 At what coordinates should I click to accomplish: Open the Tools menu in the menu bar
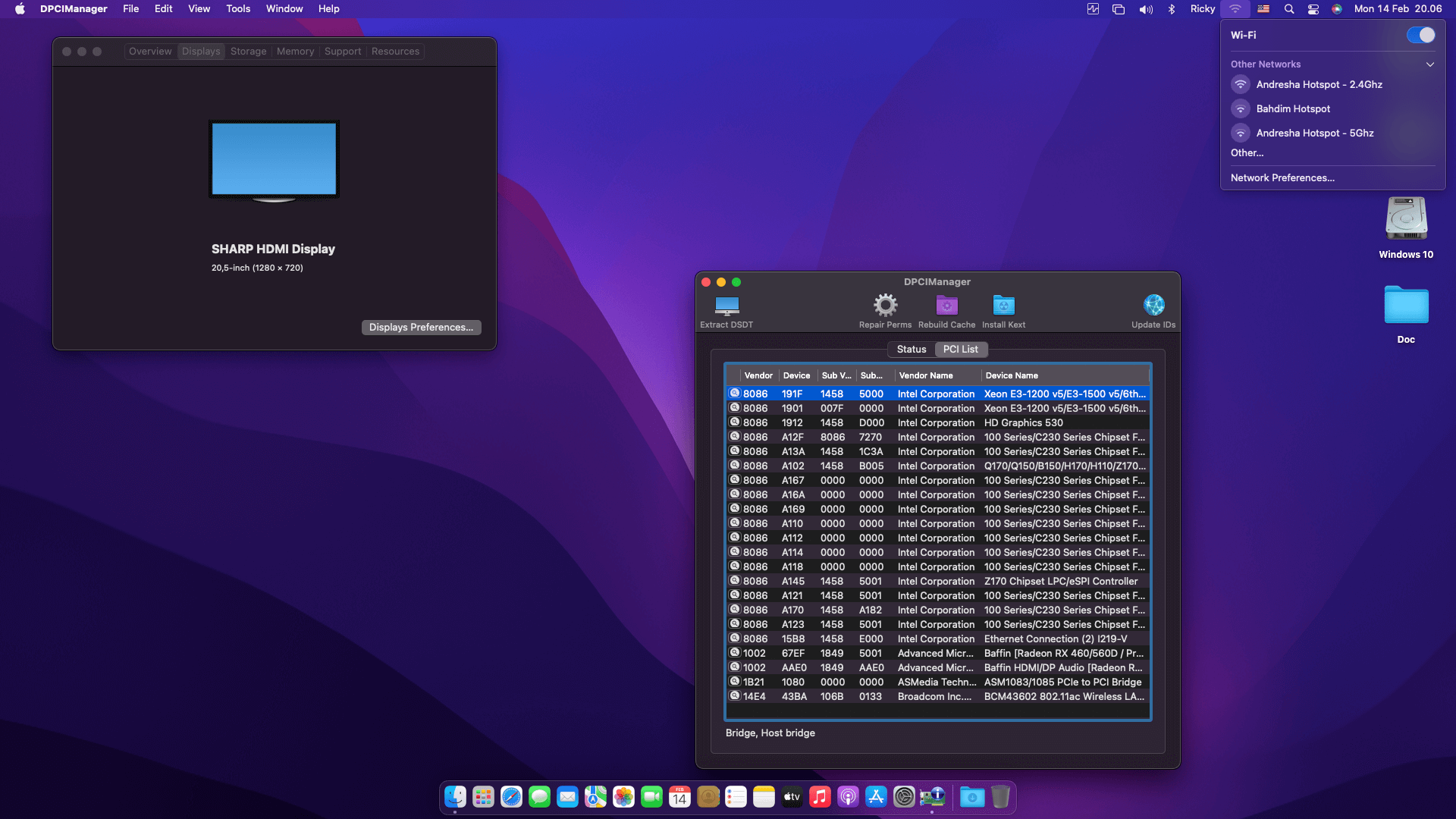pos(238,9)
